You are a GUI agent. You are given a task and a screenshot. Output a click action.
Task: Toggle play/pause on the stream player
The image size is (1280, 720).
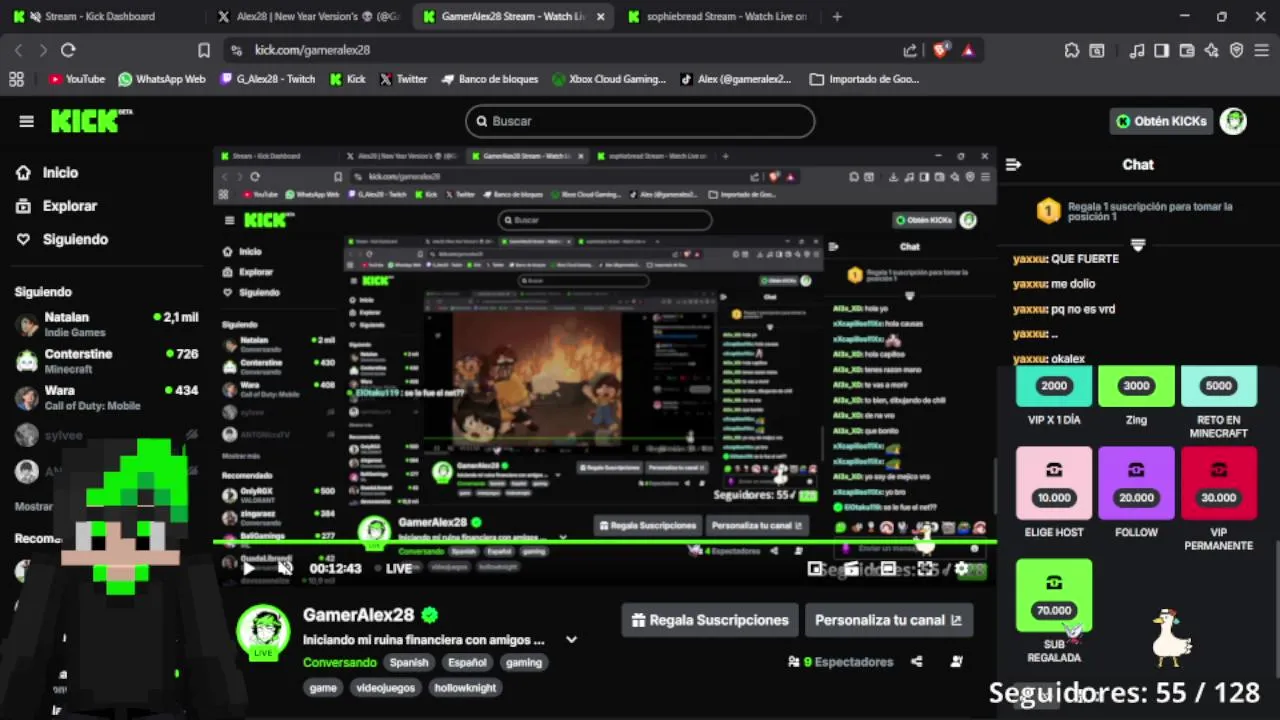click(x=249, y=569)
